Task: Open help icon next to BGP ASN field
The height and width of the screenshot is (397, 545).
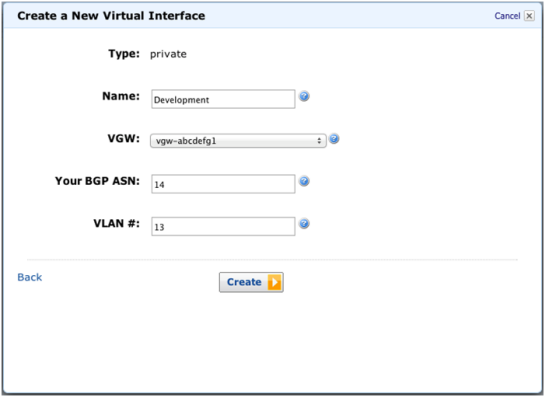Action: point(304,181)
